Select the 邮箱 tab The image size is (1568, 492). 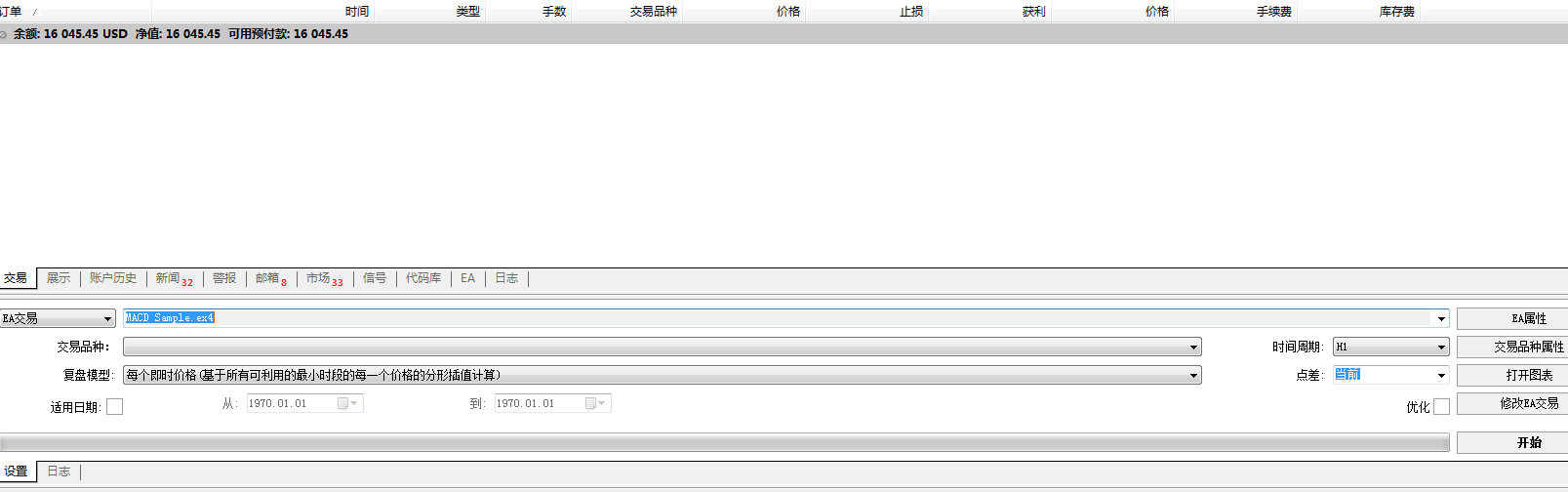tap(270, 279)
